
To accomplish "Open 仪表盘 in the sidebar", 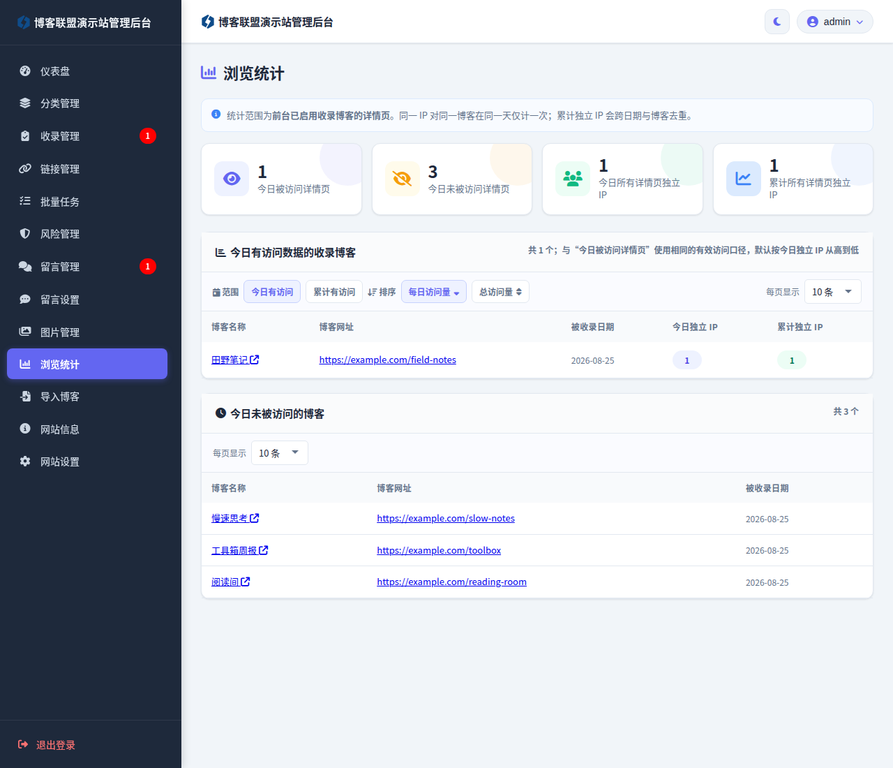I will click(87, 71).
